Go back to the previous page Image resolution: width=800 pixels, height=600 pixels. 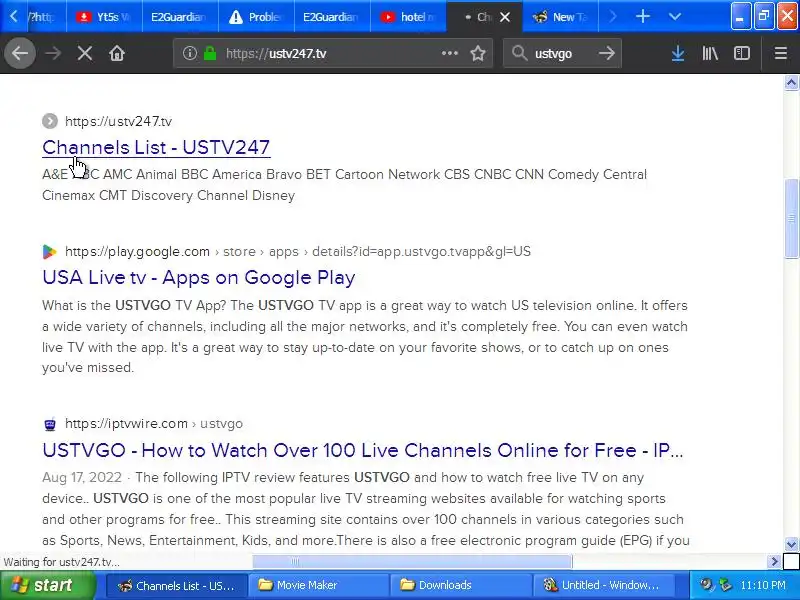pos(20,53)
